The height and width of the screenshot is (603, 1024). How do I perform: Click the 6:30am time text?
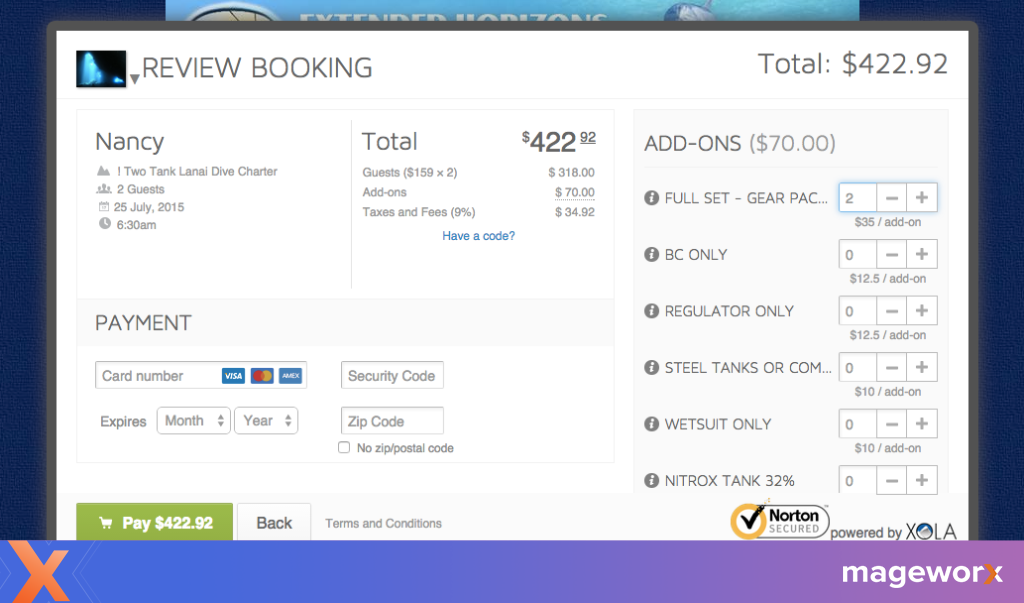click(136, 225)
